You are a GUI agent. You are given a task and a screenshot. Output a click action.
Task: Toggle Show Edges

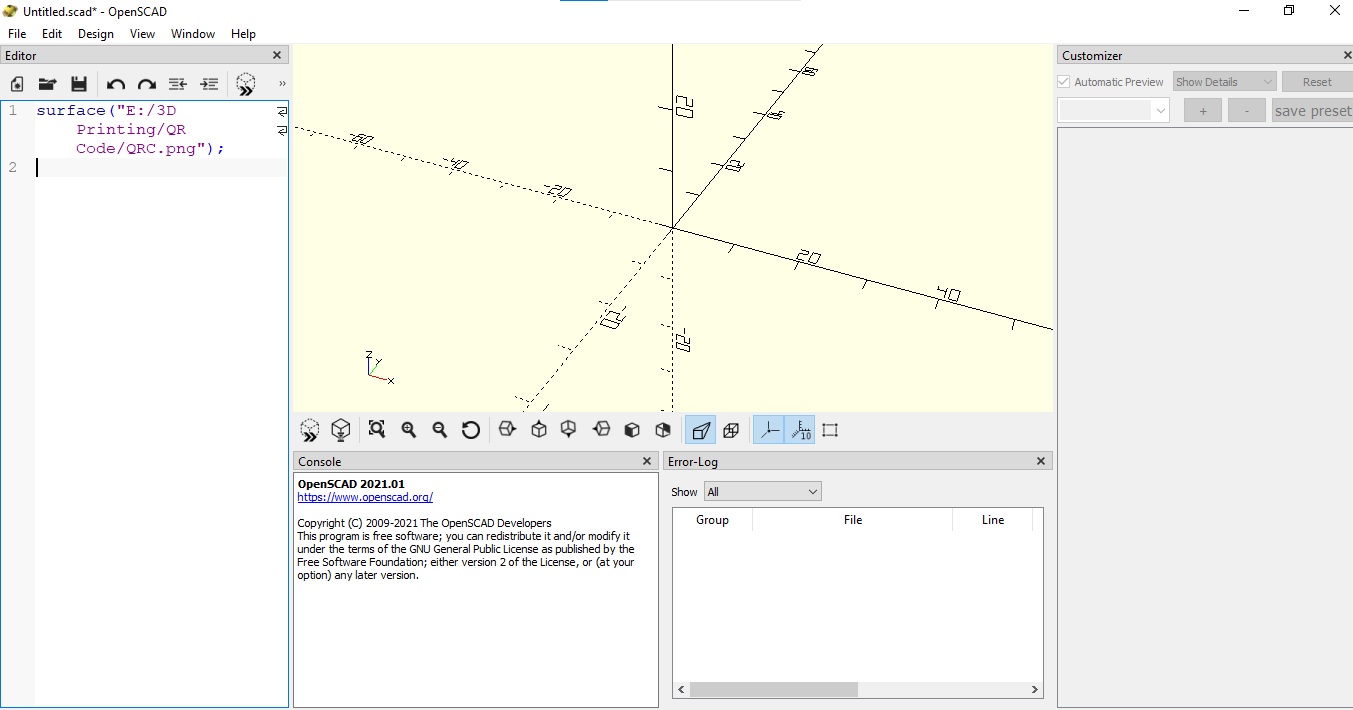click(x=830, y=430)
